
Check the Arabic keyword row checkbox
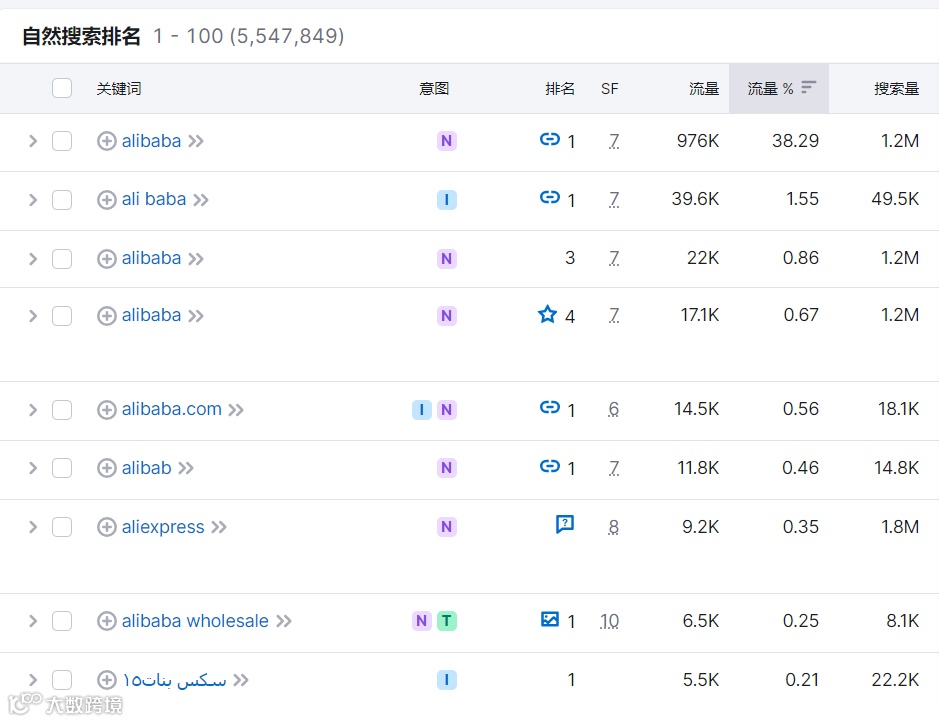(62, 680)
